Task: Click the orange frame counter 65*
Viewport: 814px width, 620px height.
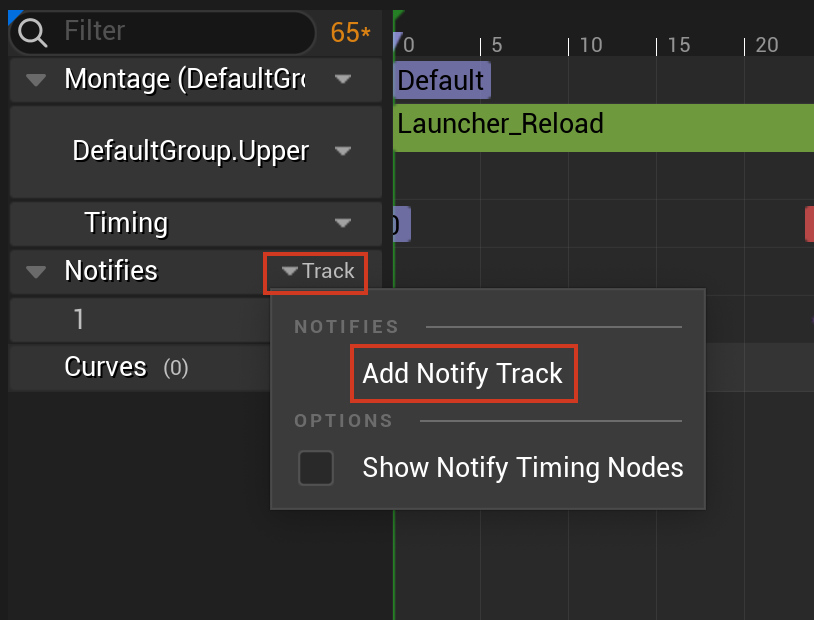Action: click(350, 33)
